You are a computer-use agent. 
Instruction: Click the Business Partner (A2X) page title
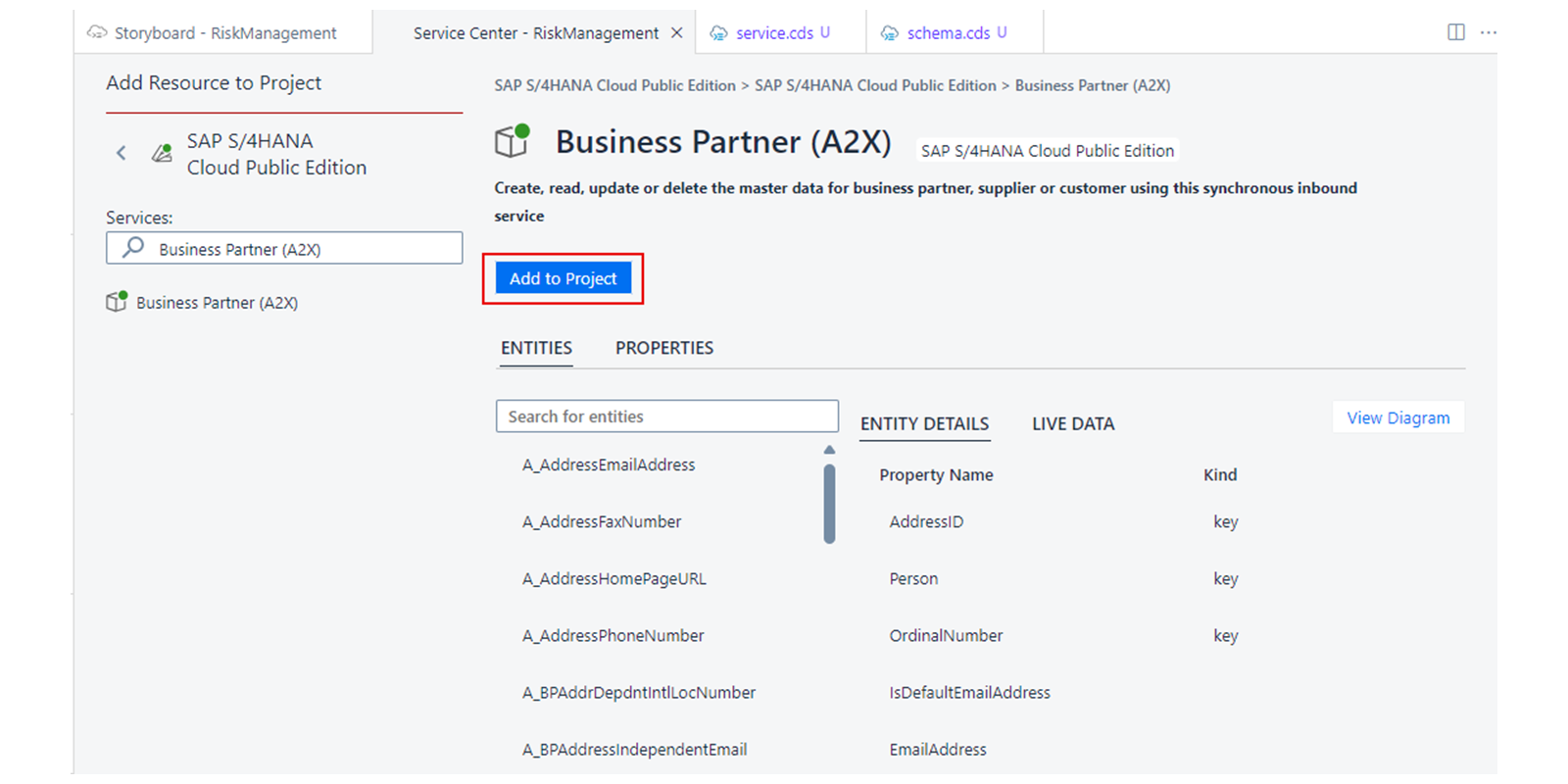point(723,142)
